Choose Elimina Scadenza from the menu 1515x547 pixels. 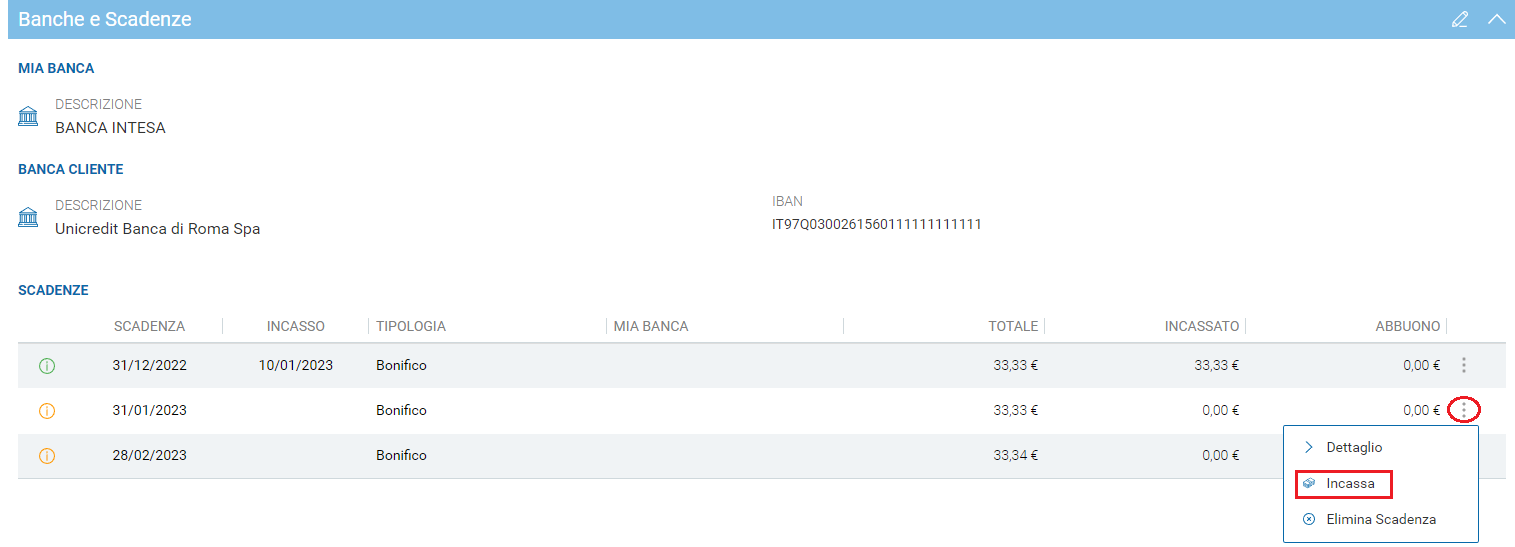point(1380,519)
